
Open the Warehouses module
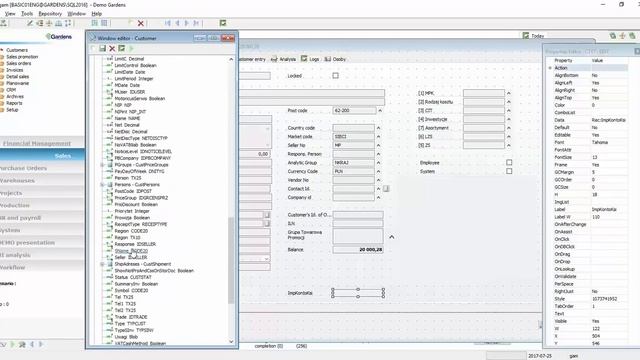coord(42,180)
